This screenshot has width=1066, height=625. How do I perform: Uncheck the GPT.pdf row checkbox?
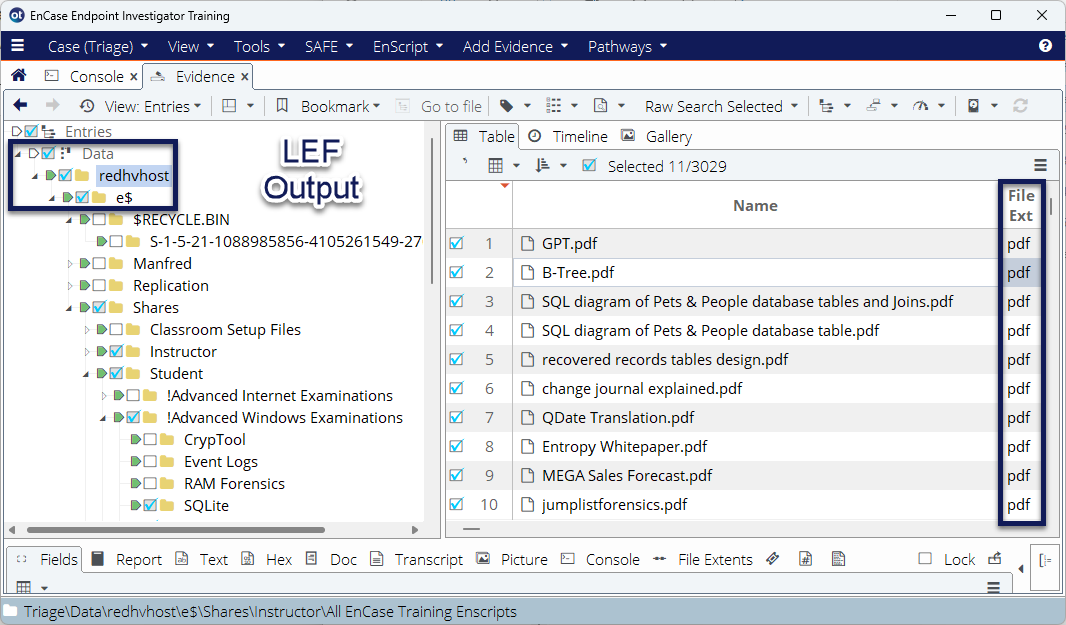pyautogui.click(x=456, y=243)
